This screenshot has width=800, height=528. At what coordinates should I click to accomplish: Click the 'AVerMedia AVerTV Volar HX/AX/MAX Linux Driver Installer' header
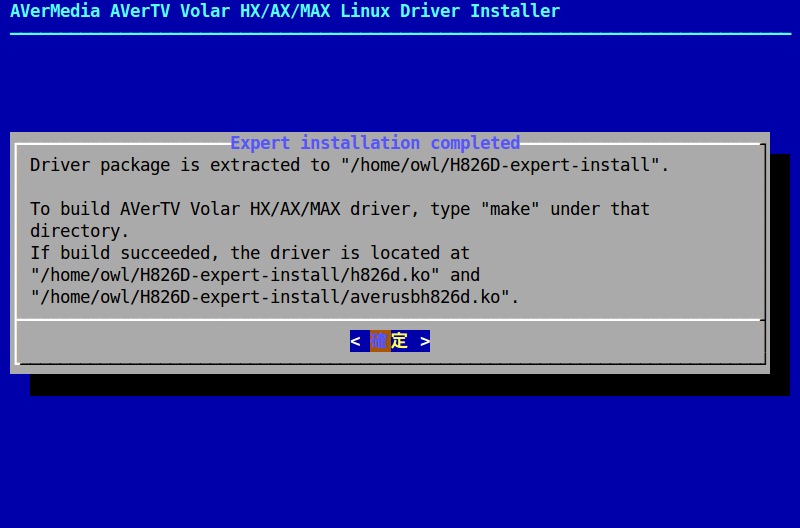pyautogui.click(x=285, y=11)
